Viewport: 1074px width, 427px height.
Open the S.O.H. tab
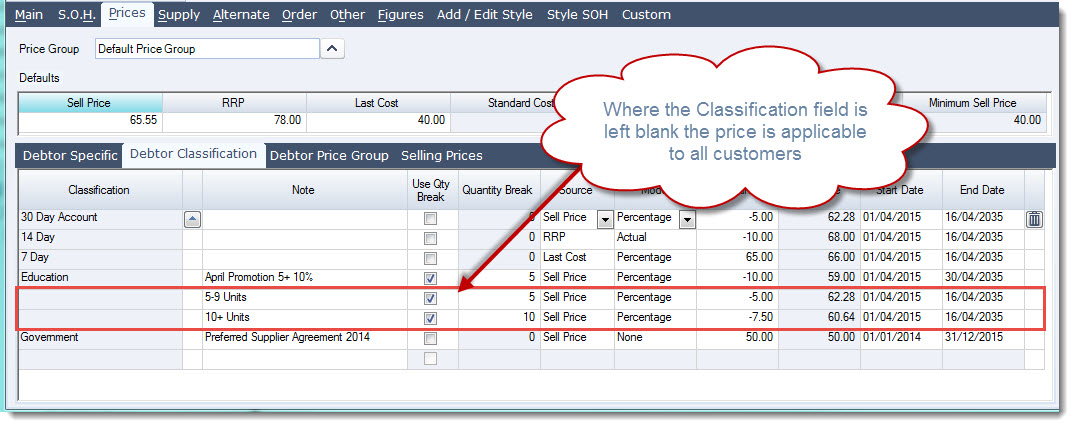point(75,14)
